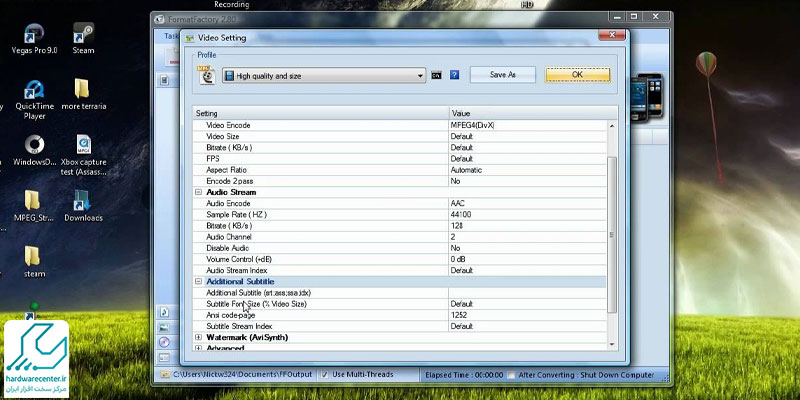The height and width of the screenshot is (400, 800).
Task: Click the audio Bitrate value 128
Action: 528,226
